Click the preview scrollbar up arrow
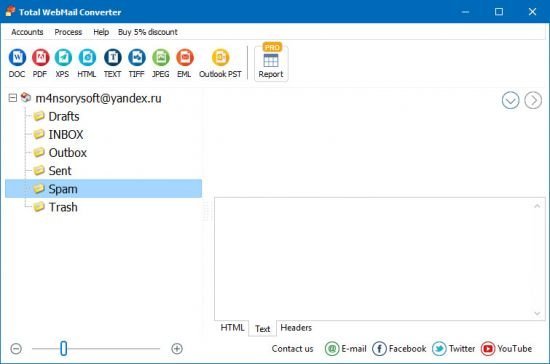This screenshot has height=364, width=550. point(537,206)
